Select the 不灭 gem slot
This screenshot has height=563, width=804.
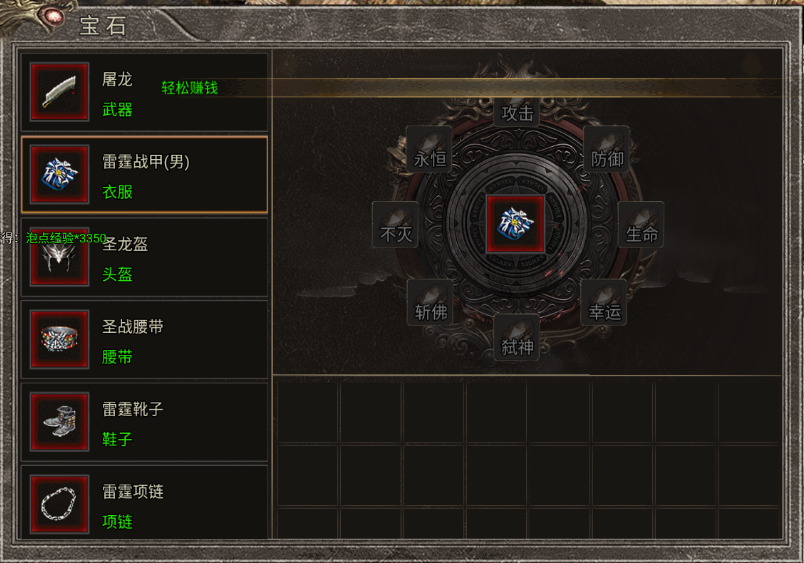coord(395,225)
